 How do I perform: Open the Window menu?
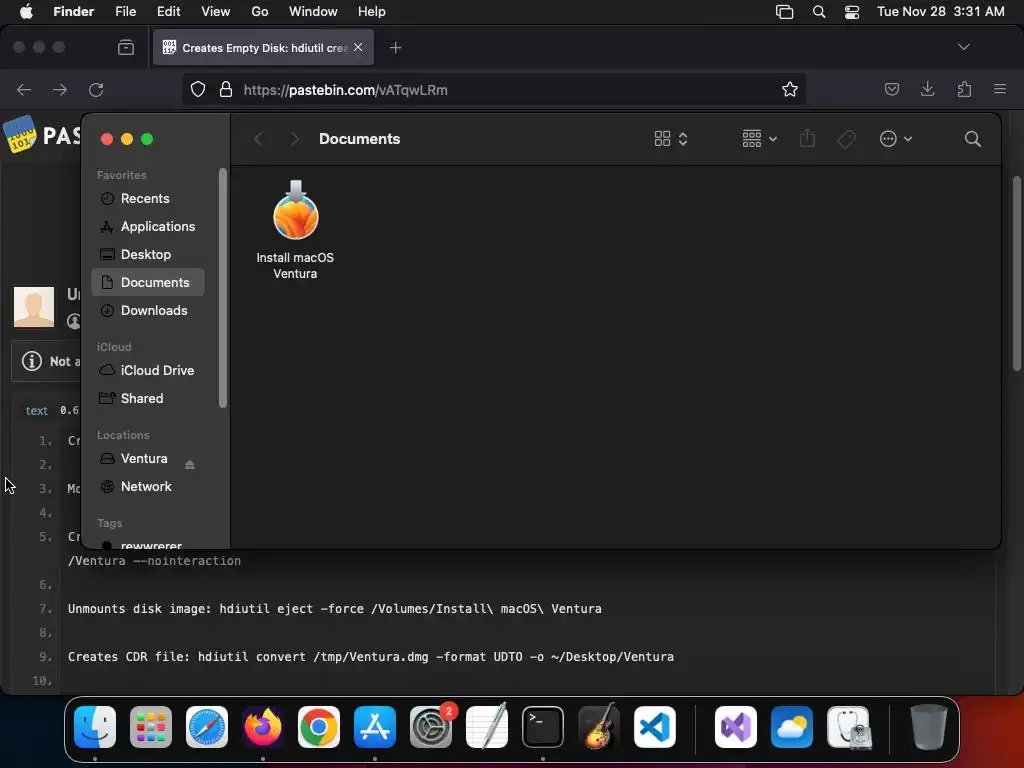pos(313,12)
